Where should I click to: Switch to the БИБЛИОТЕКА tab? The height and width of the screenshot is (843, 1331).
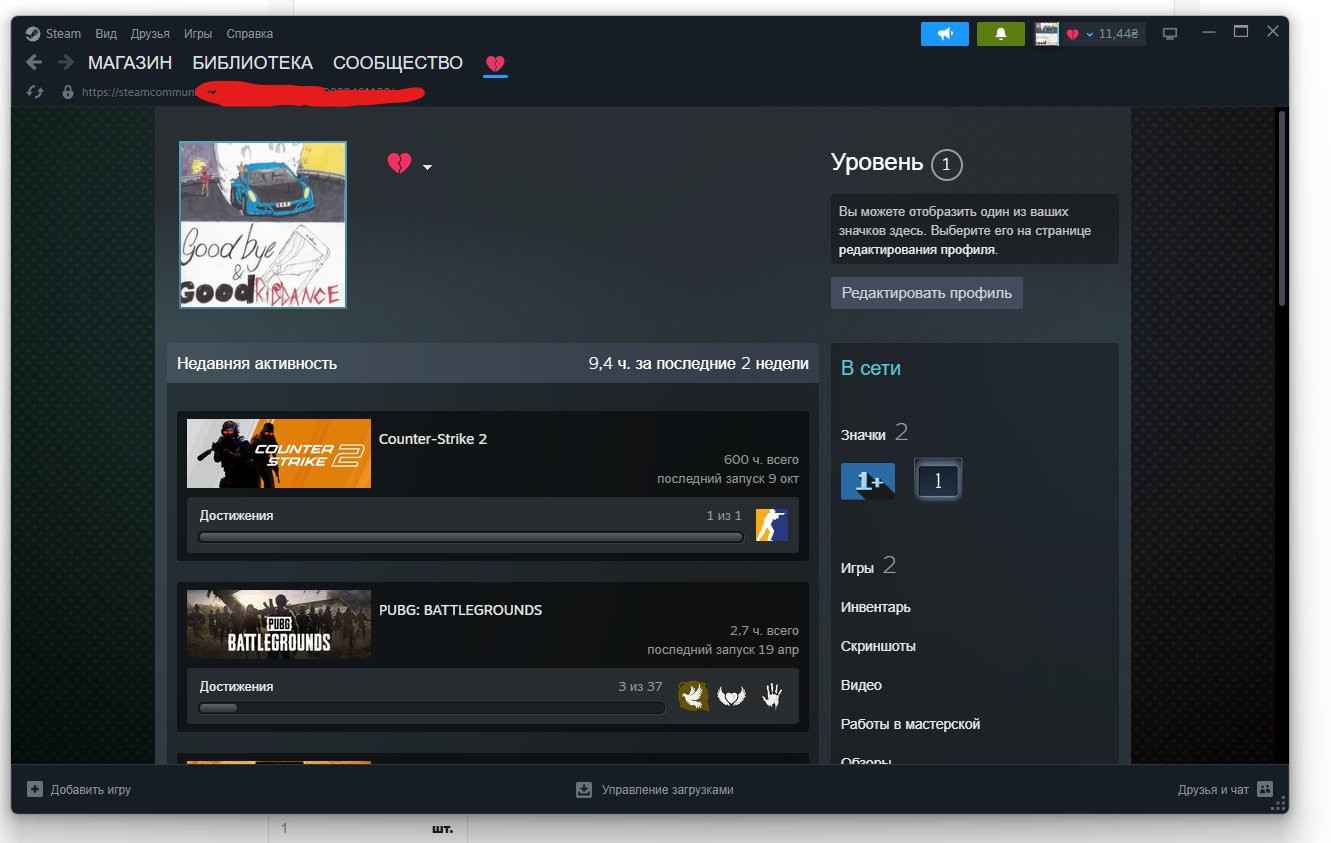pos(253,63)
